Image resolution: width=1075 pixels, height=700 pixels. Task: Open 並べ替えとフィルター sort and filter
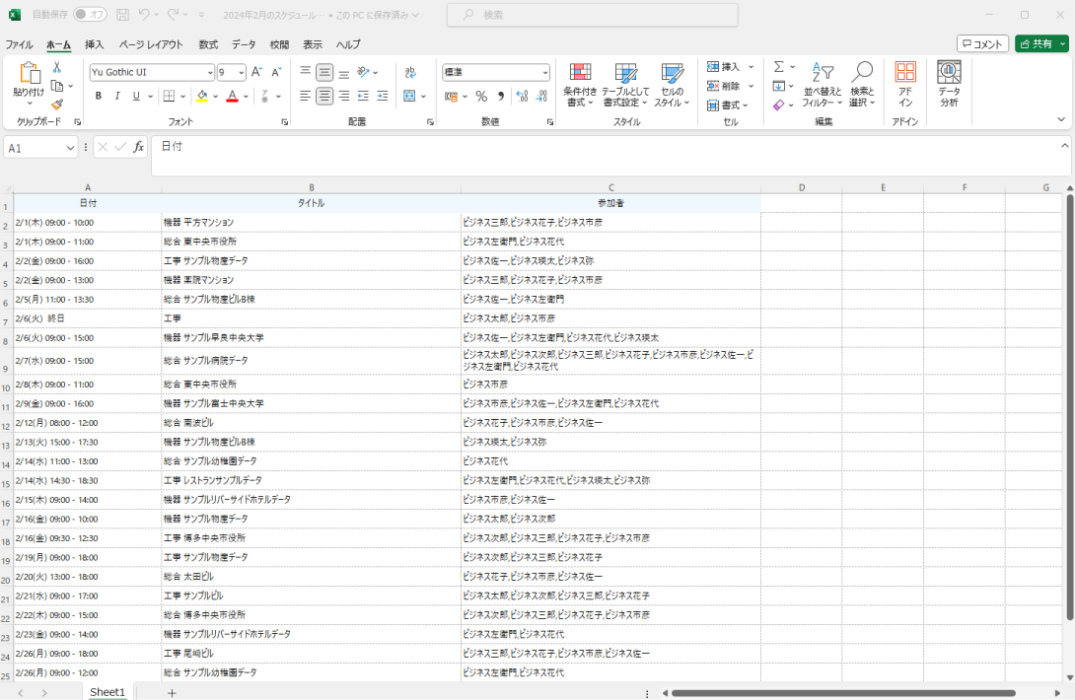822,84
